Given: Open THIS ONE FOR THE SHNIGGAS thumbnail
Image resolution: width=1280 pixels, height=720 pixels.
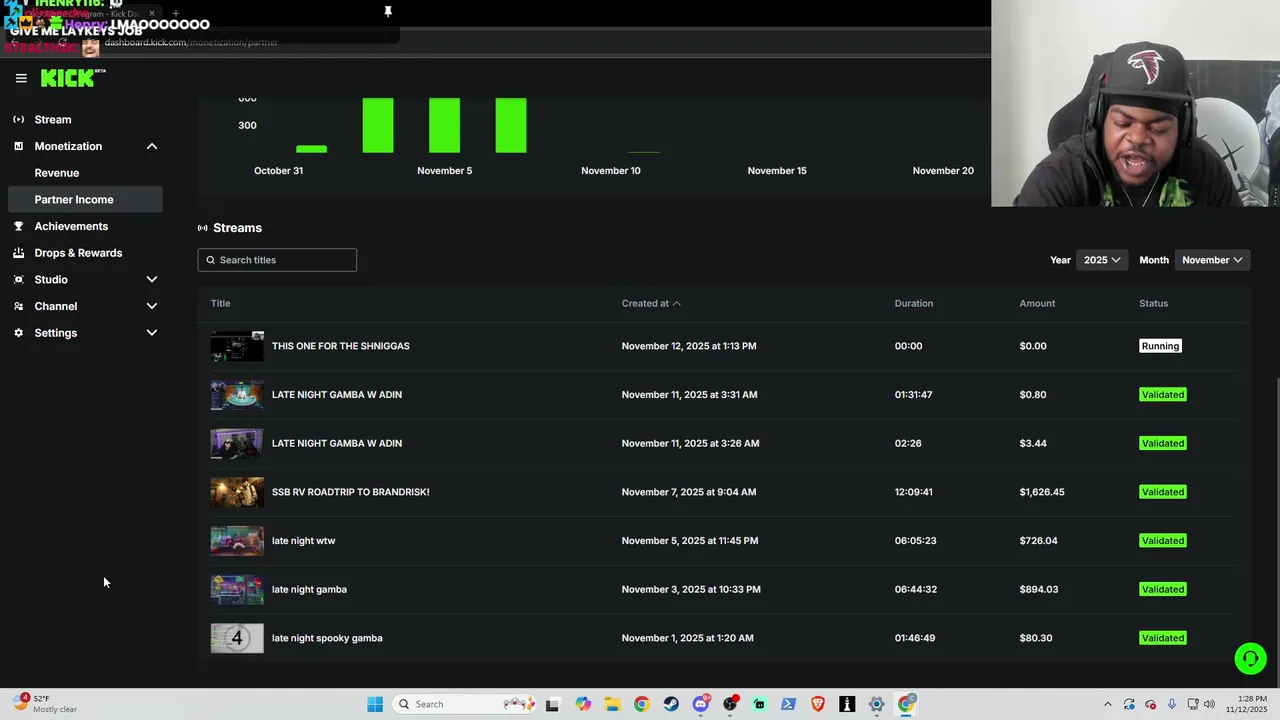Looking at the screenshot, I should pyautogui.click(x=237, y=346).
